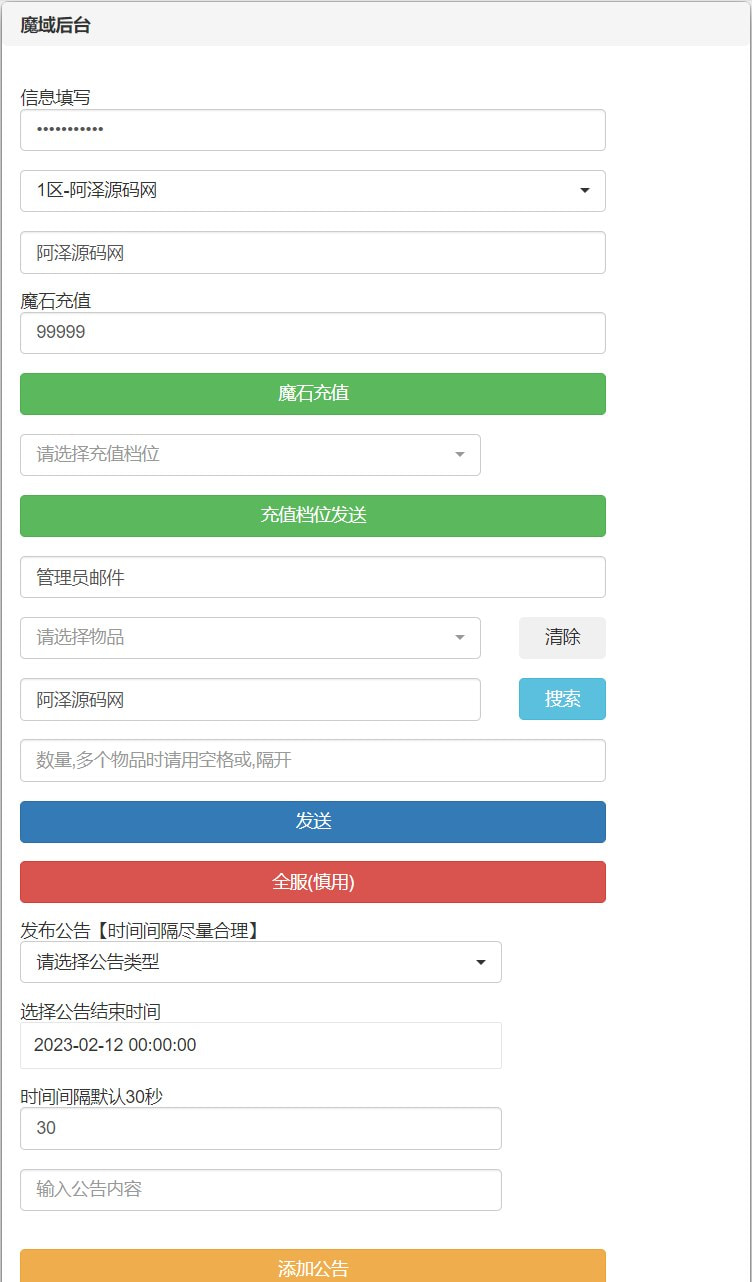752x1282 pixels.
Task: Expand the 请选择公告类型 dropdown
Action: (x=260, y=963)
